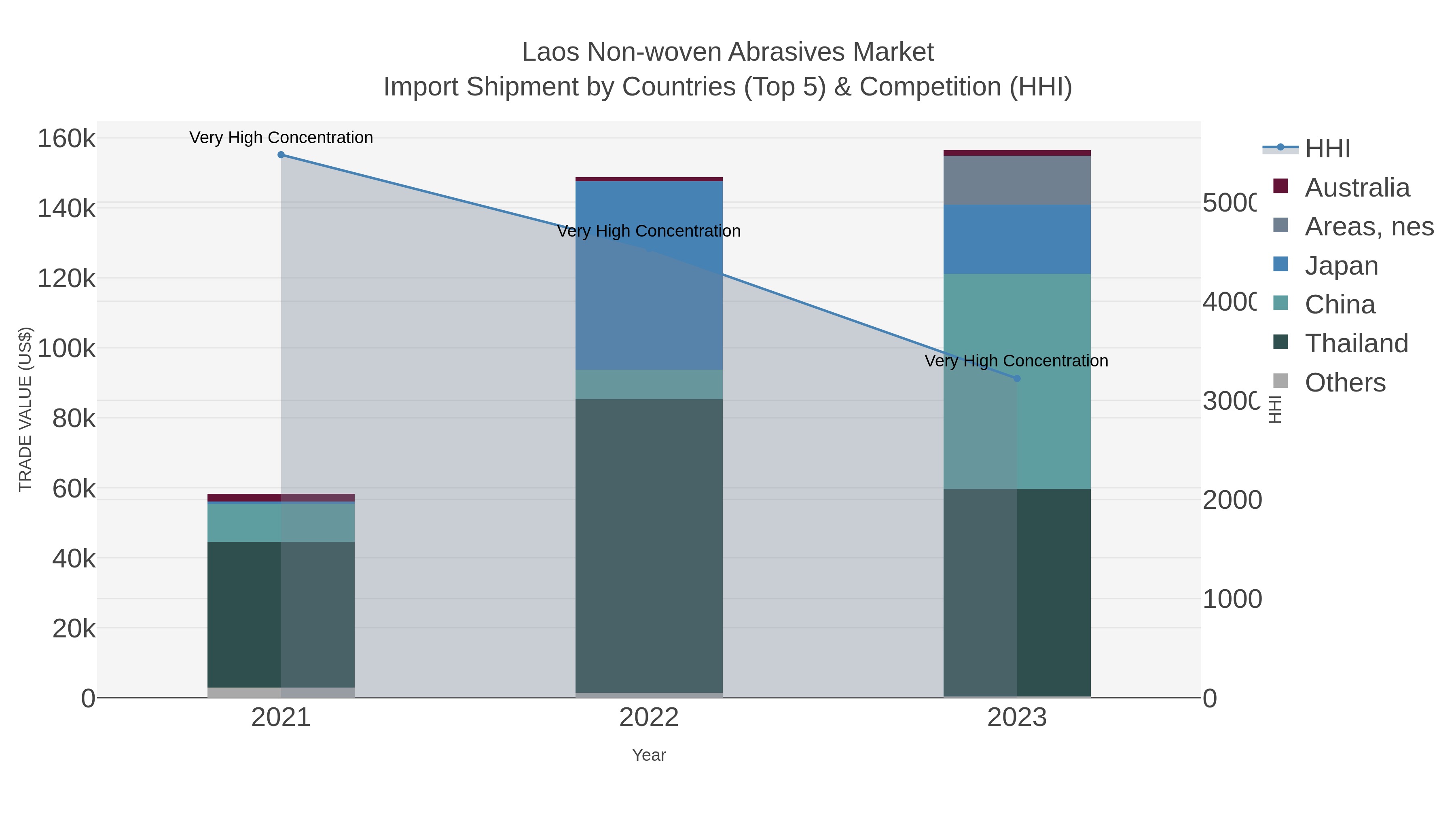Click the China teal legend swatch
1456x819 pixels.
1281,303
